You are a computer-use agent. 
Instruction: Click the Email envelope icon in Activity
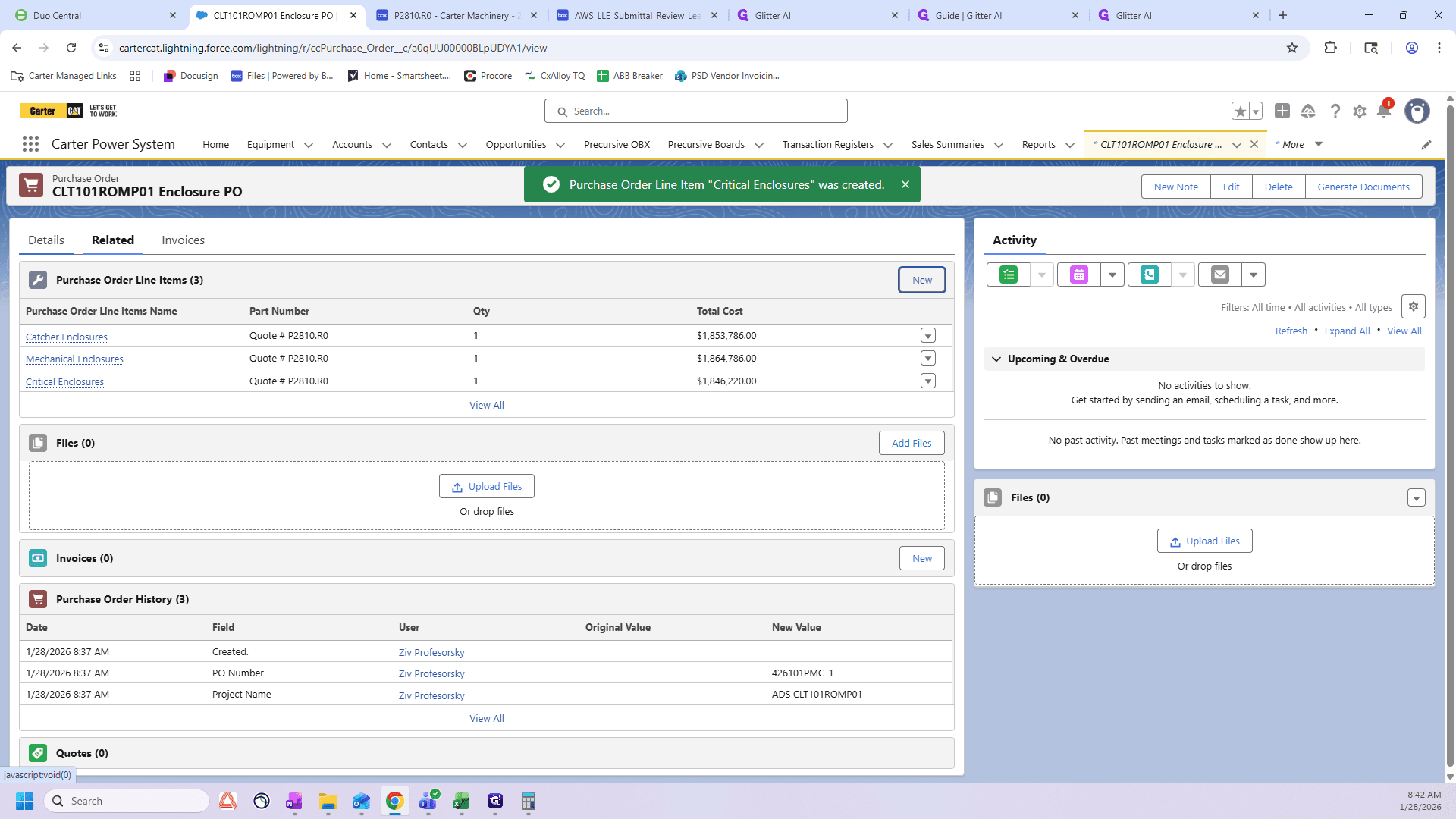1220,275
